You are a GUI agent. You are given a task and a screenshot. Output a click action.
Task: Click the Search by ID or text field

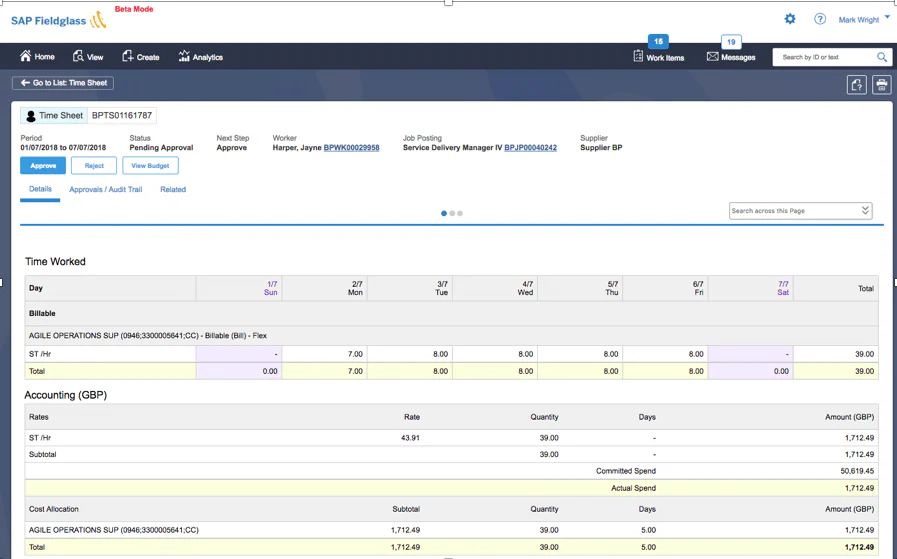(x=824, y=57)
